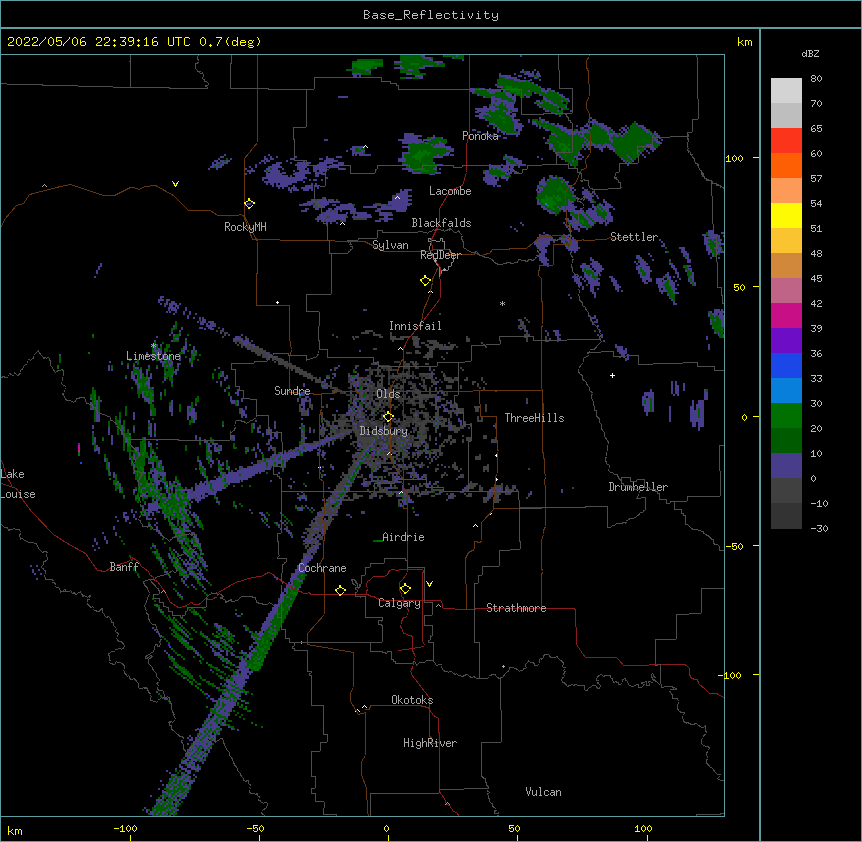This screenshot has height=842, width=862.
Task: Pick the light gray 80-70 dBZ swatch
Action: (786, 91)
